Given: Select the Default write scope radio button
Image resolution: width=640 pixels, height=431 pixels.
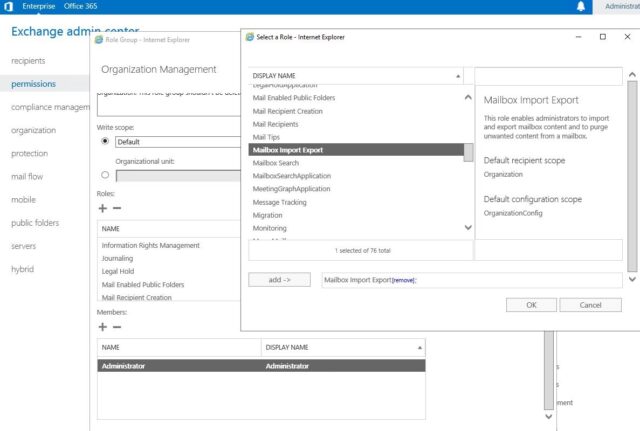Looking at the screenshot, I should pos(105,141).
